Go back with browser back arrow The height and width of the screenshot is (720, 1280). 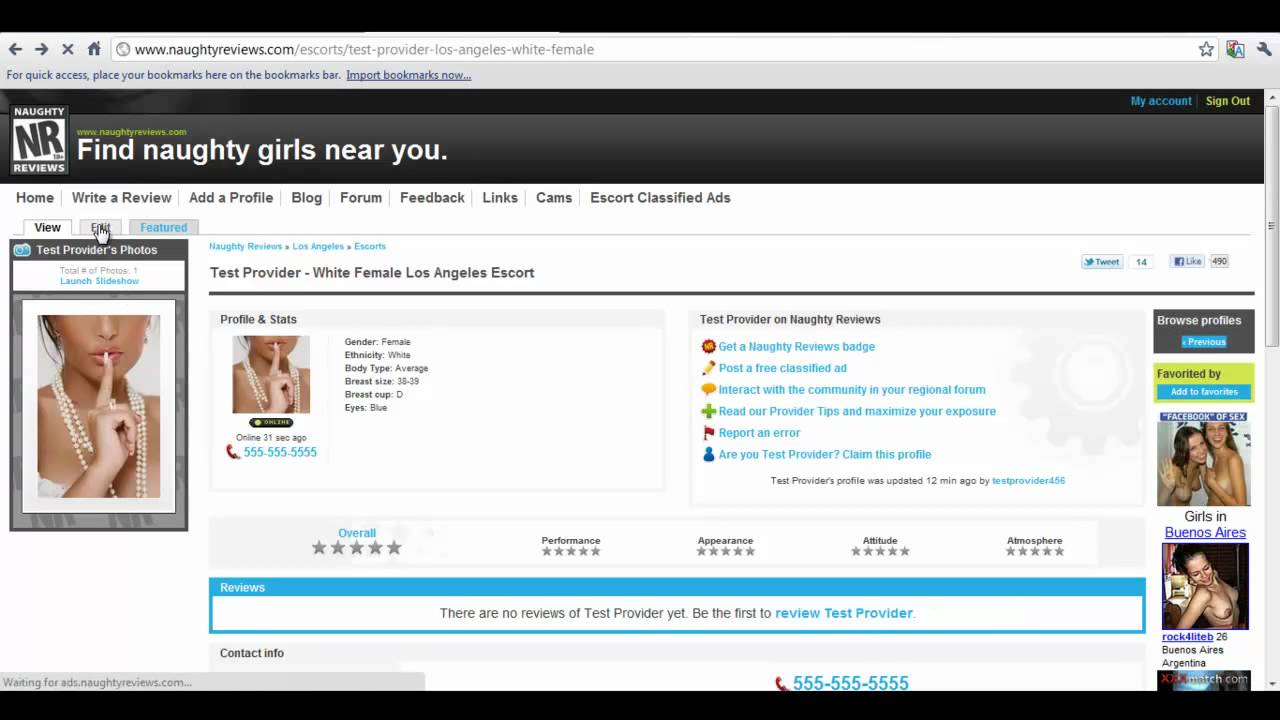(x=15, y=49)
